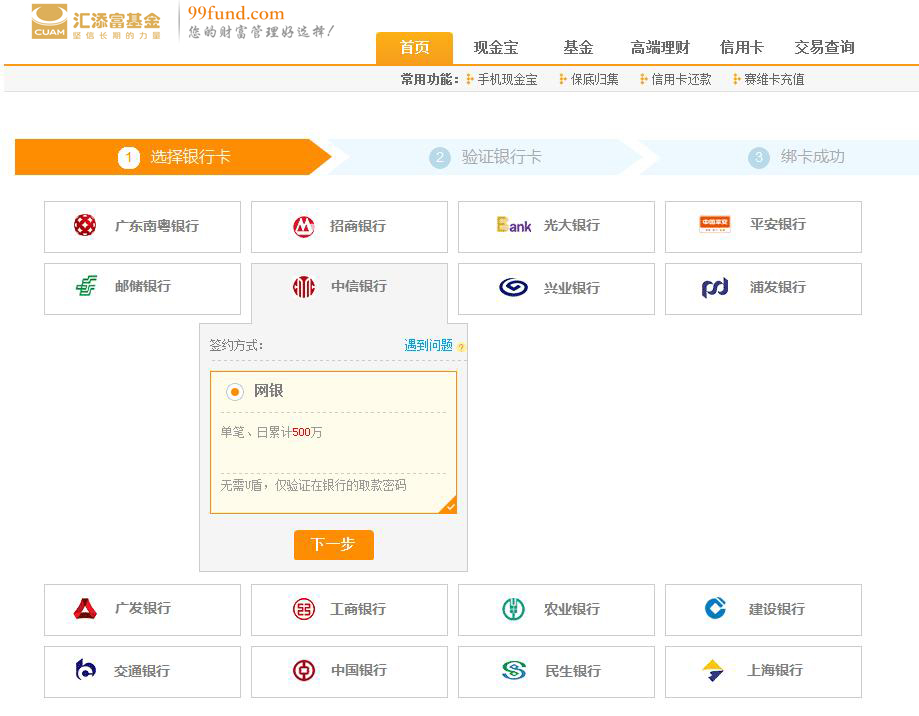Click the 光大银行 Bank logo icon
This screenshot has height=716, width=919.
pyautogui.click(x=514, y=226)
